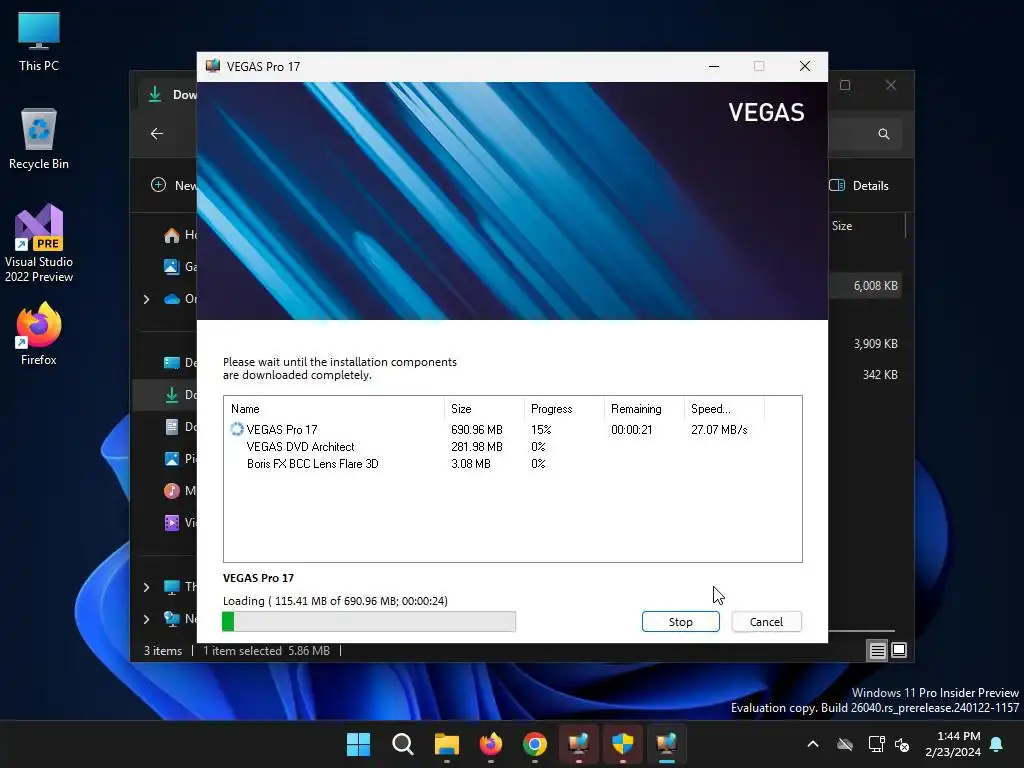Open taskbar Search
Image resolution: width=1024 pixels, height=768 pixels.
click(x=402, y=744)
